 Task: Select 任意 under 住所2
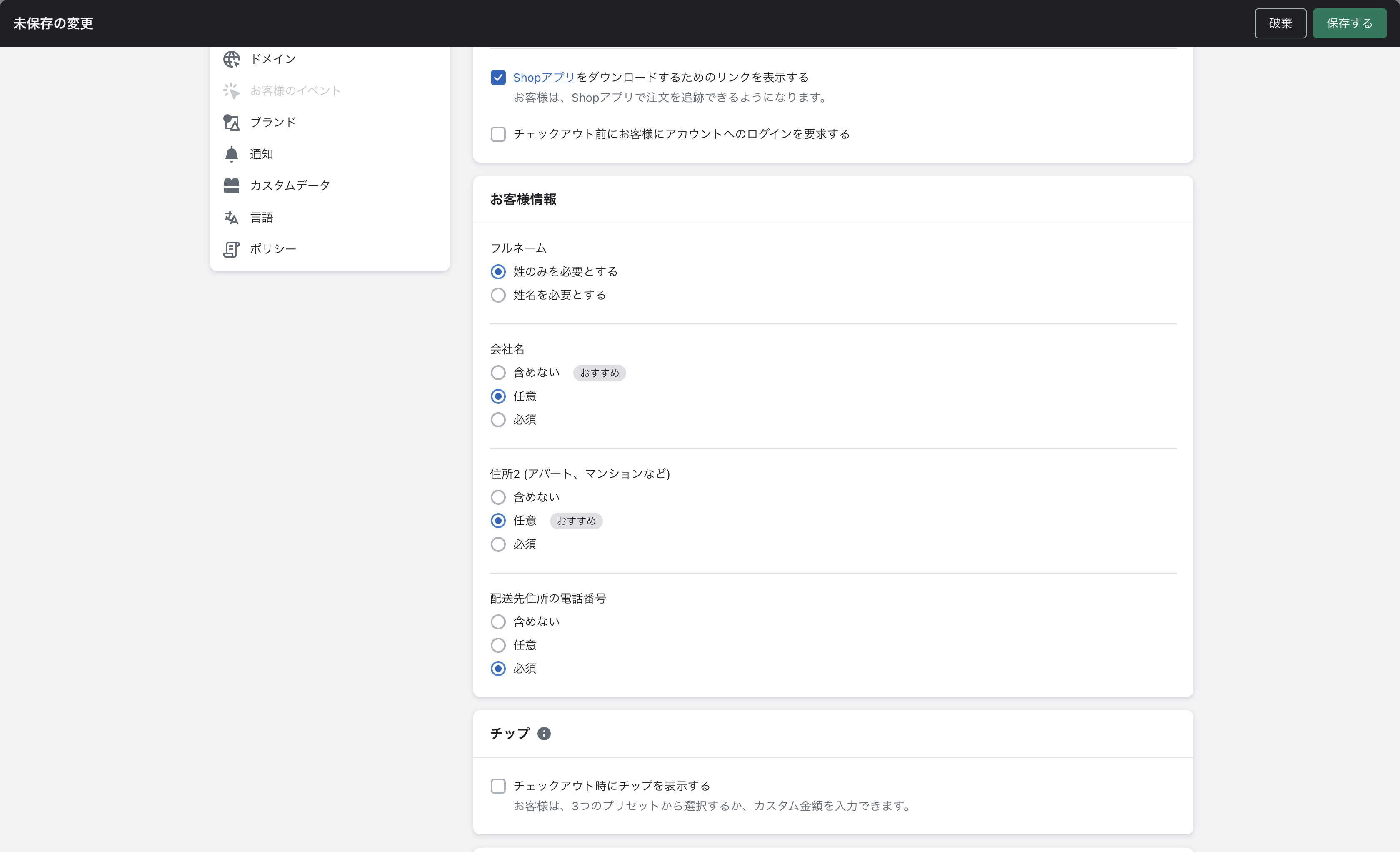[498, 521]
